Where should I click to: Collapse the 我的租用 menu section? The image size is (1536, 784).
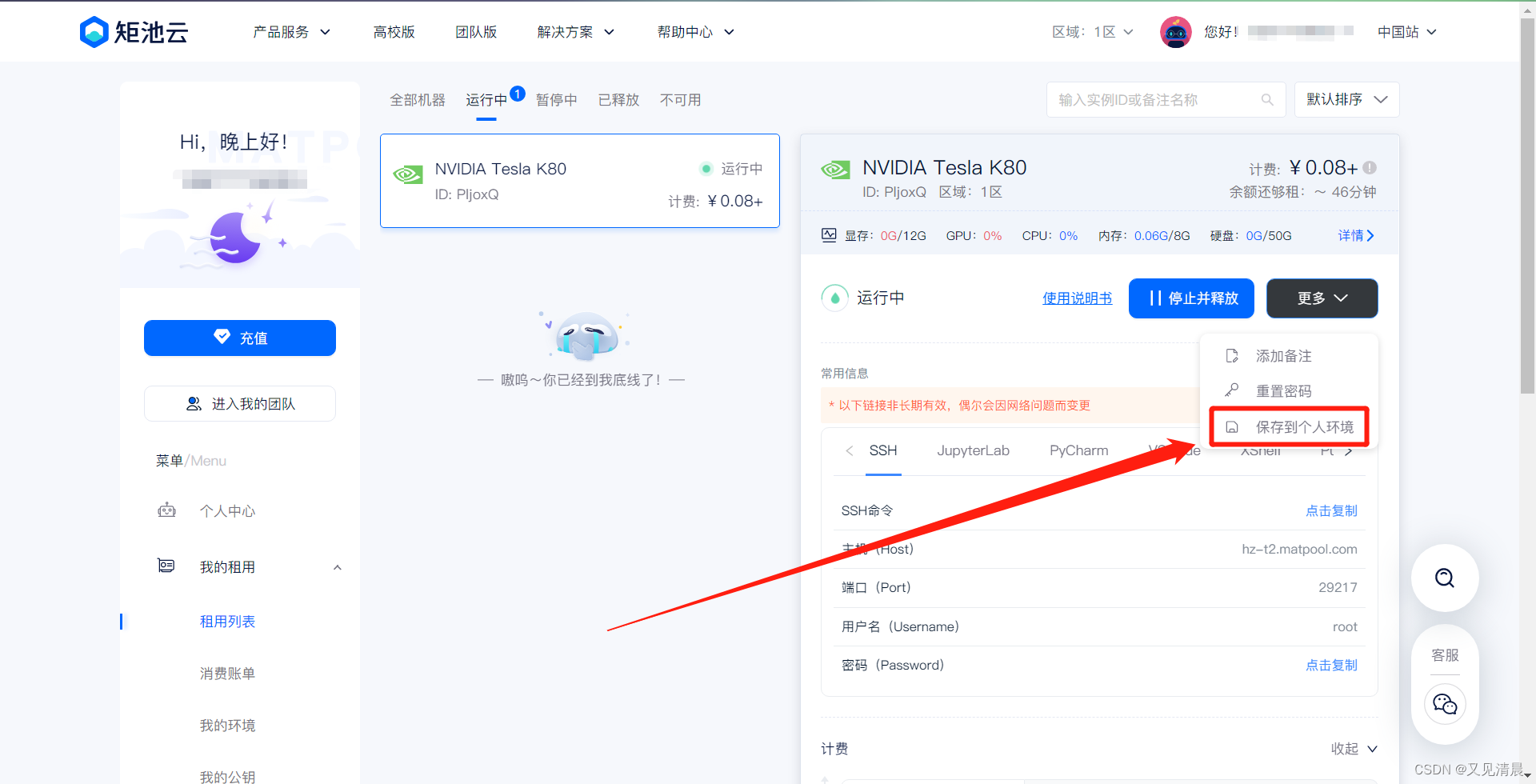coord(338,567)
